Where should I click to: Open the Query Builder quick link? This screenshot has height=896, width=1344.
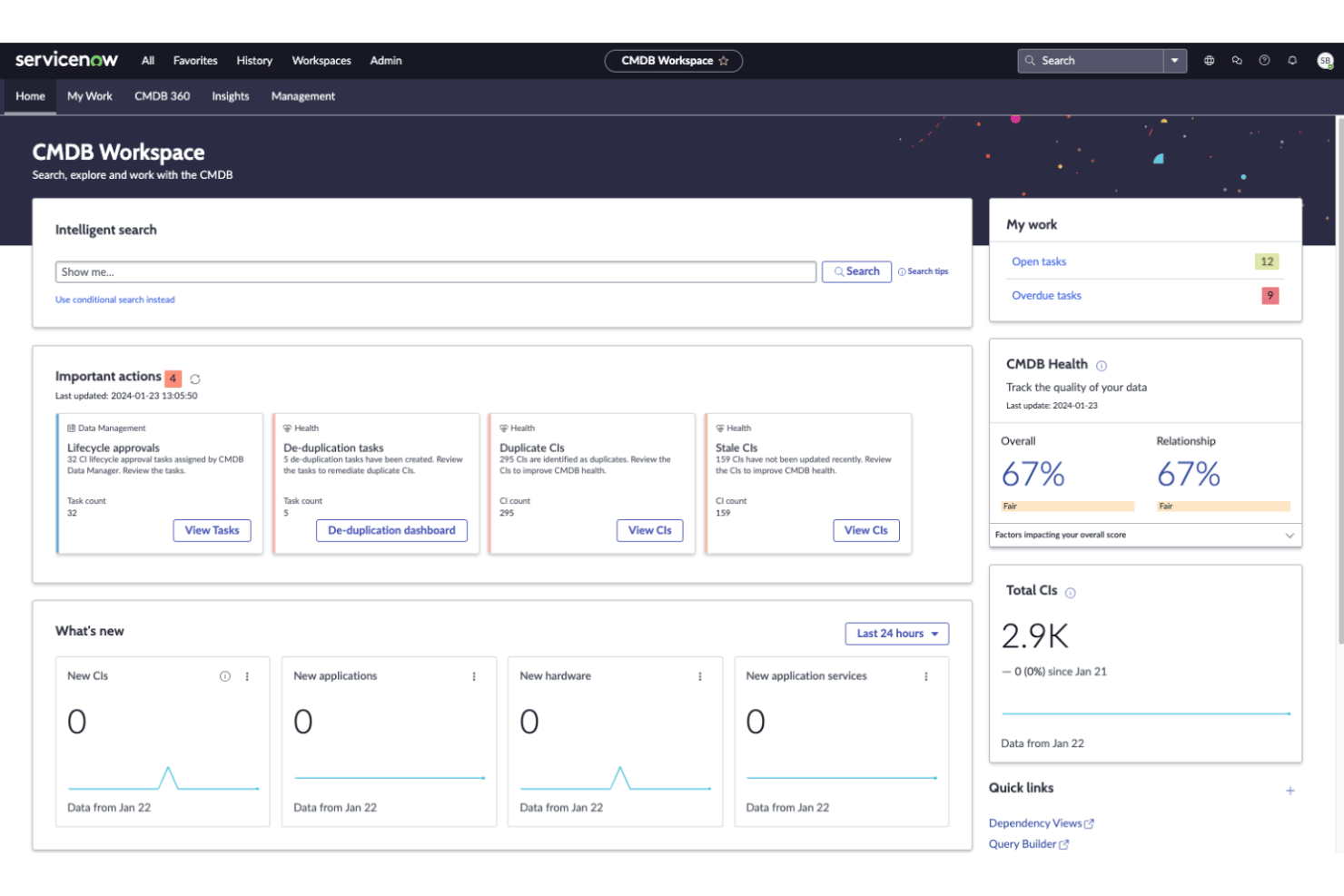(1028, 844)
